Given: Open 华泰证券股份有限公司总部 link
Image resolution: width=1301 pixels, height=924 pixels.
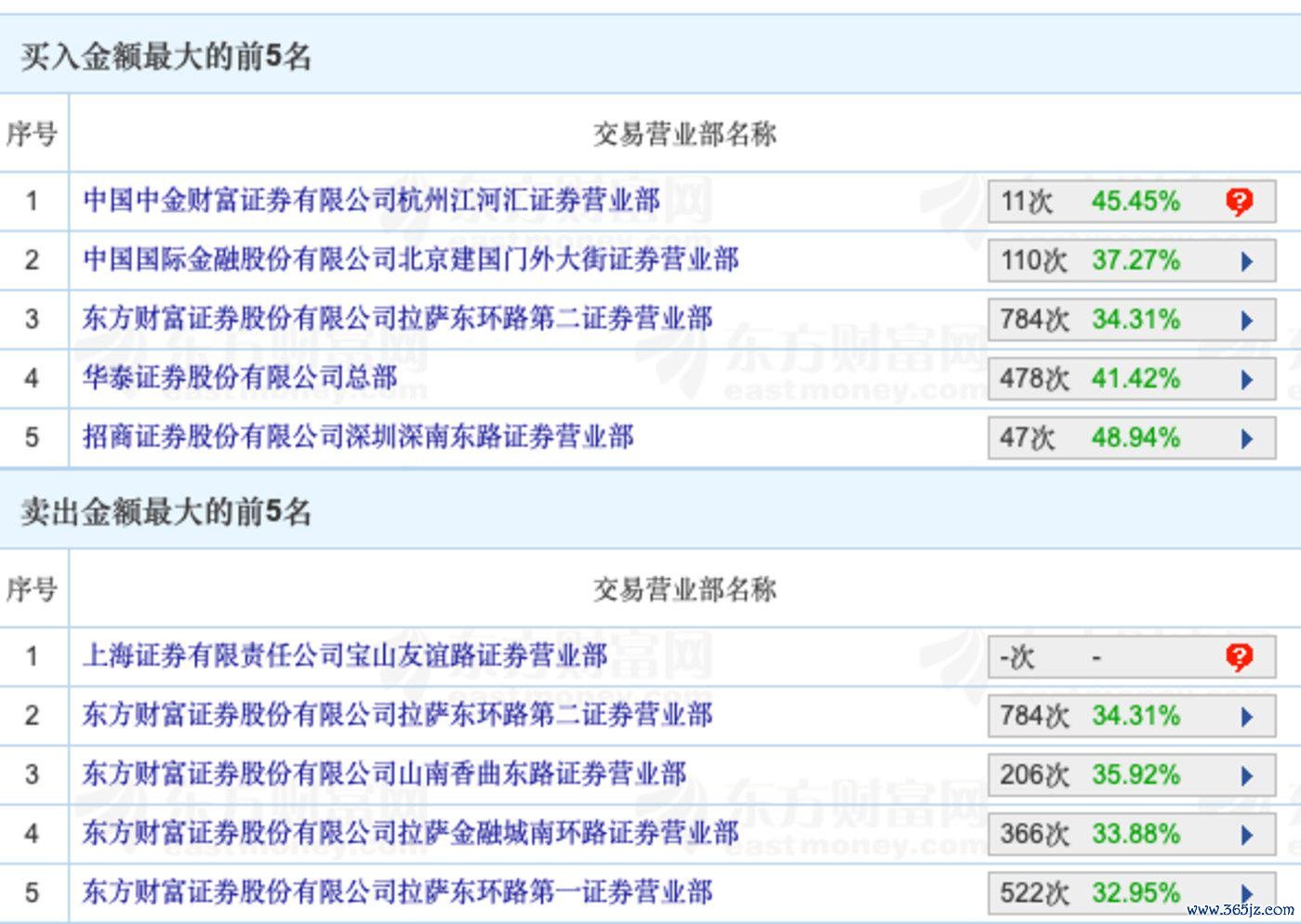Looking at the screenshot, I should (x=240, y=377).
